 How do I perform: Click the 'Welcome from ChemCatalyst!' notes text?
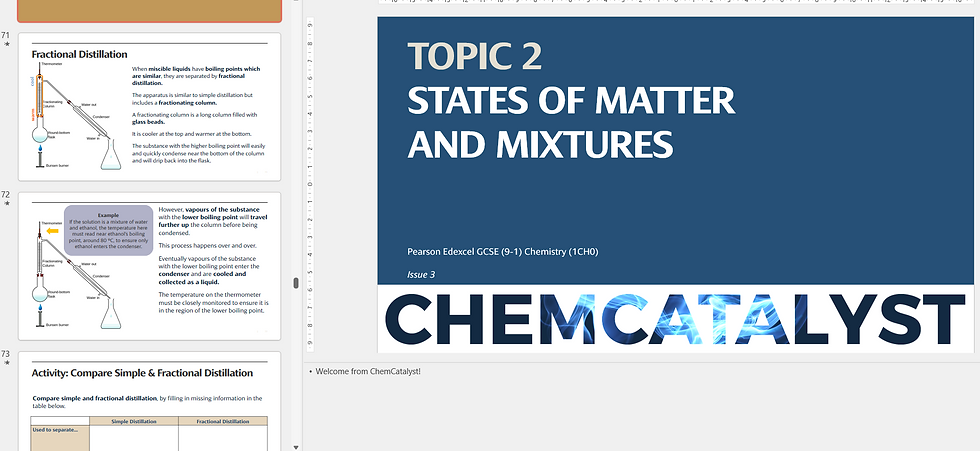pos(368,371)
